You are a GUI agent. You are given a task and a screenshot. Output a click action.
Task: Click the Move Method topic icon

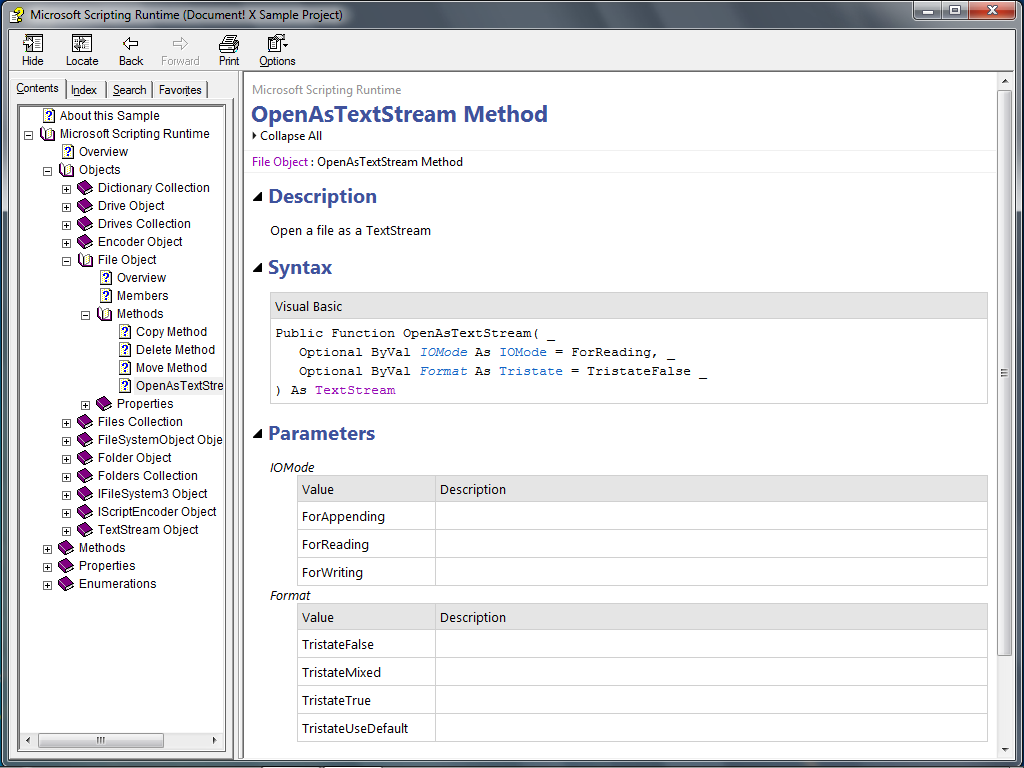click(x=125, y=368)
